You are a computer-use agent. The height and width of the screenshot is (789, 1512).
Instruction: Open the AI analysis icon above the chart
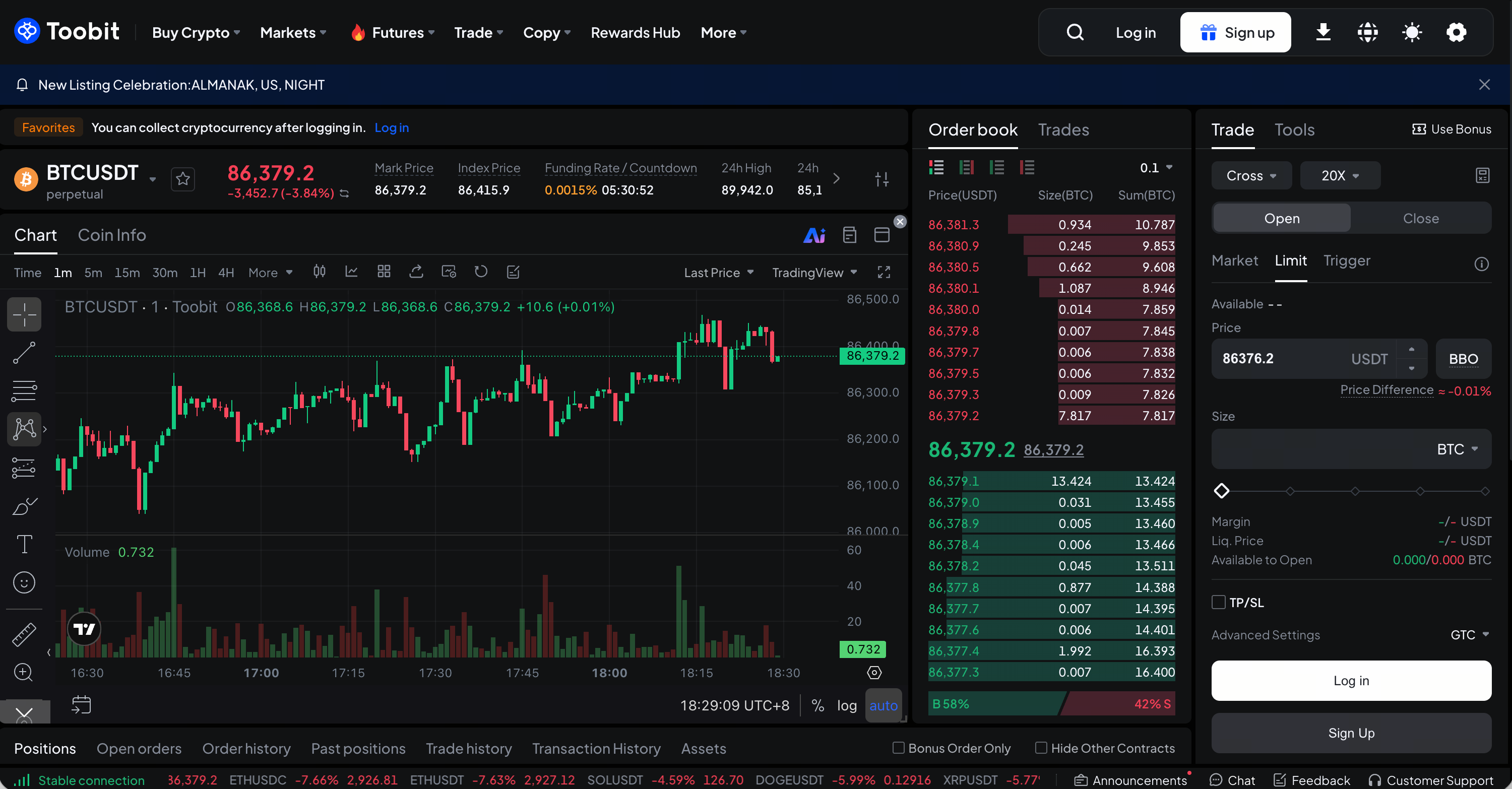[814, 235]
